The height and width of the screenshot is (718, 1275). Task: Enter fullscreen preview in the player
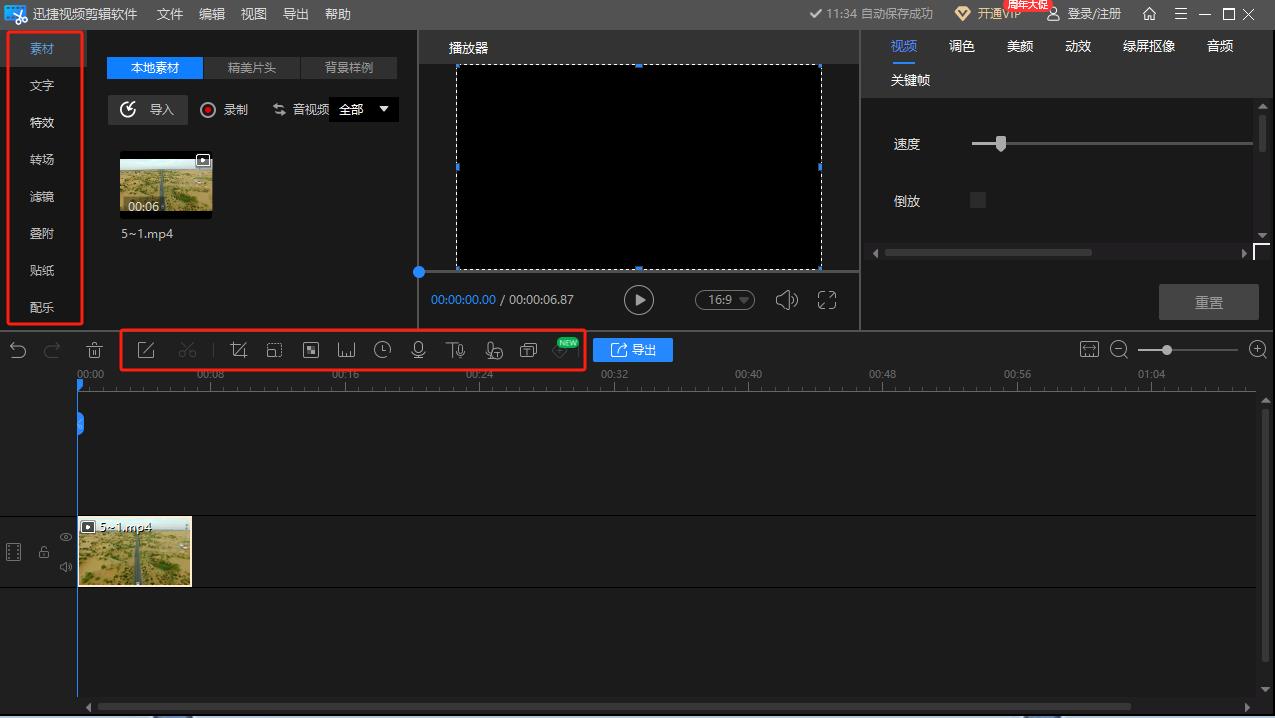point(827,300)
